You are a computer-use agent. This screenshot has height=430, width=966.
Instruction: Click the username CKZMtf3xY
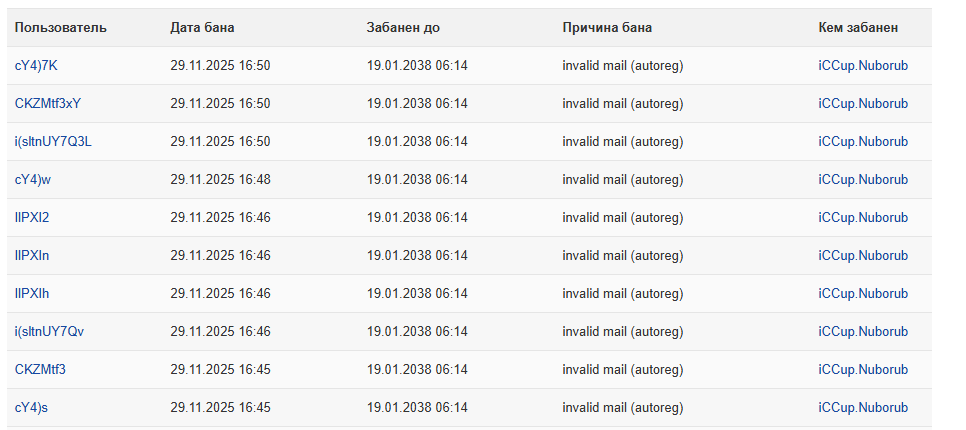tap(48, 104)
